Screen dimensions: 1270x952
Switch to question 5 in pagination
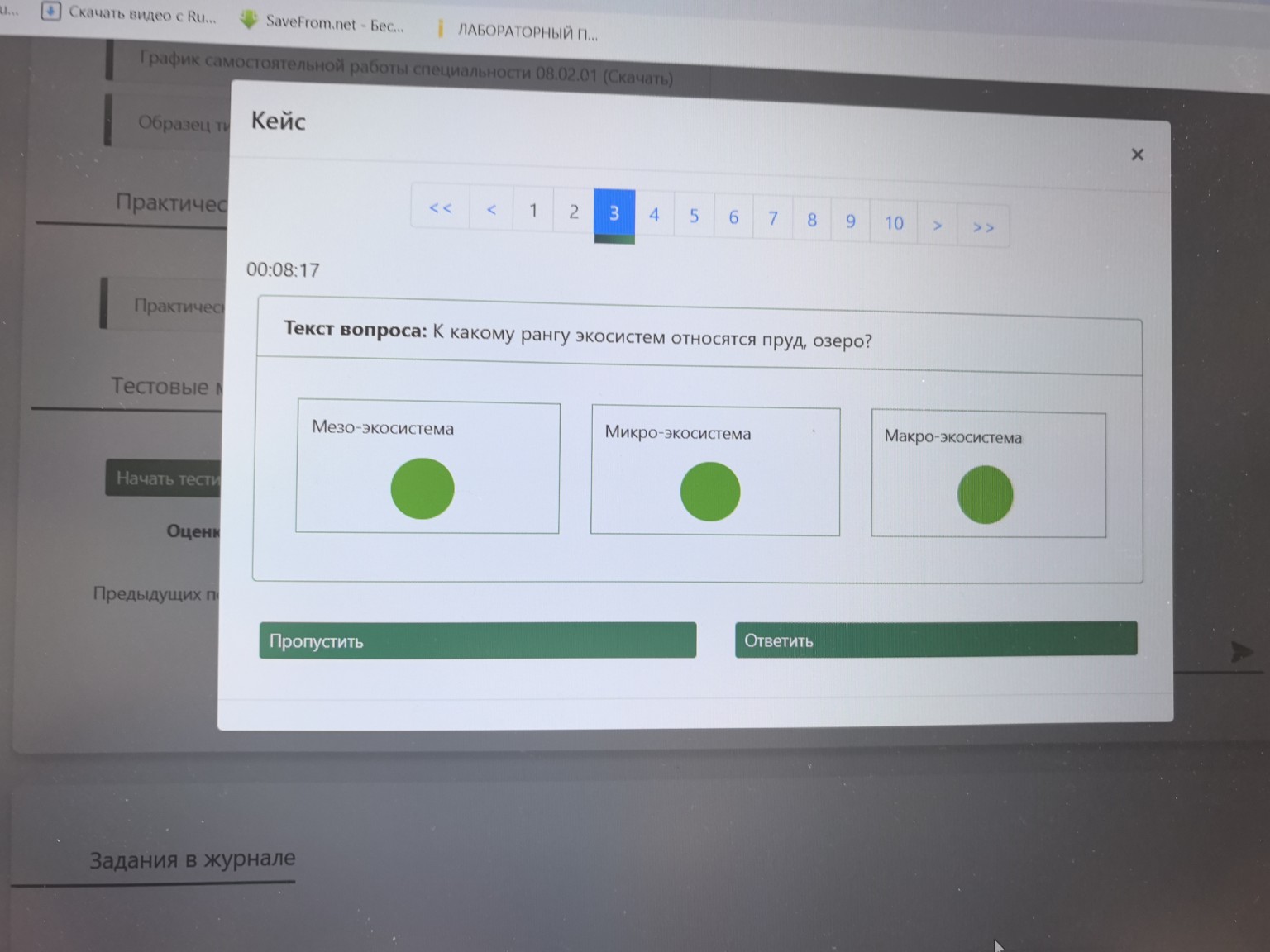694,217
